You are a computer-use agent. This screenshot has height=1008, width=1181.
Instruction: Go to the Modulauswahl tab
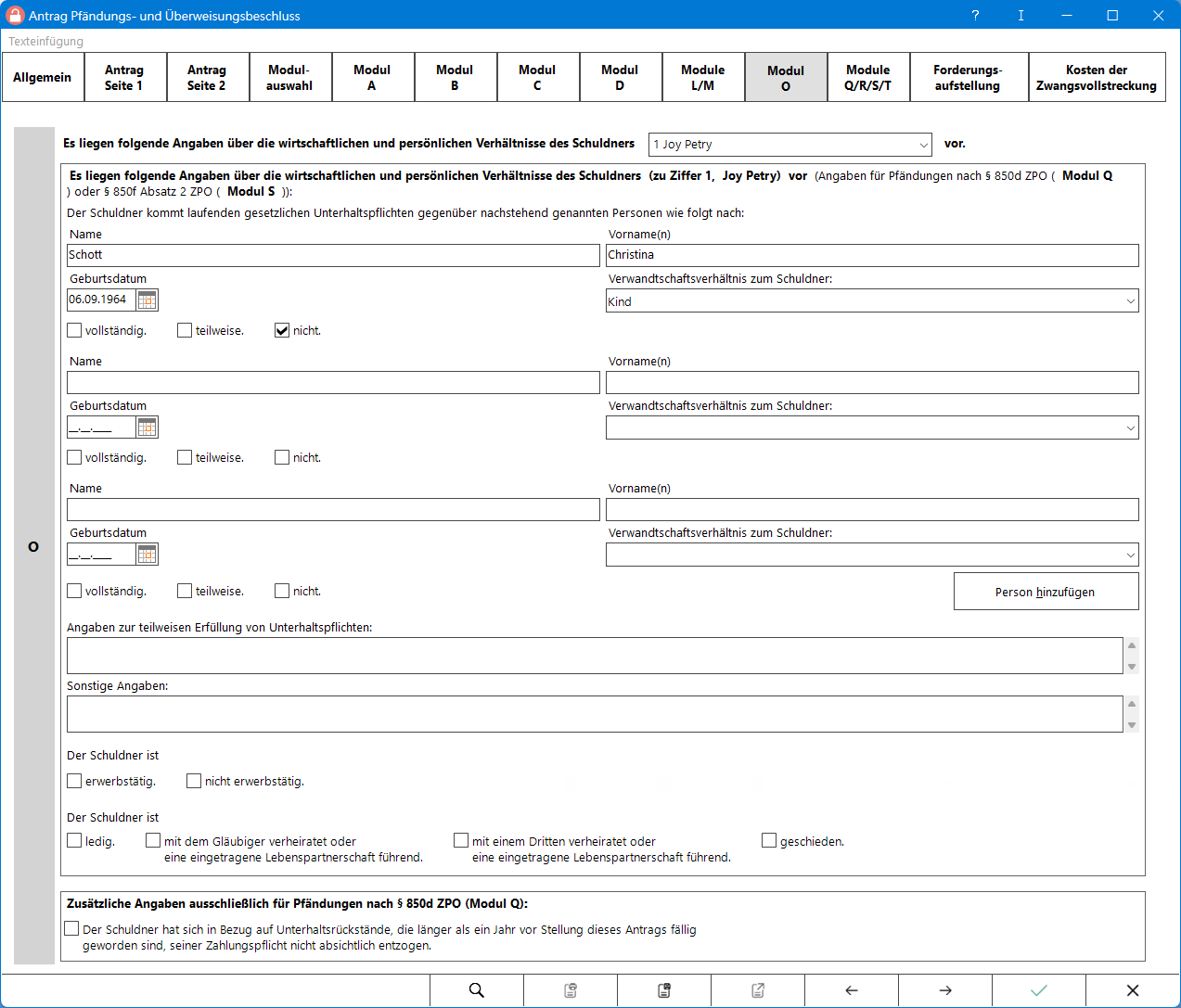[x=289, y=77]
